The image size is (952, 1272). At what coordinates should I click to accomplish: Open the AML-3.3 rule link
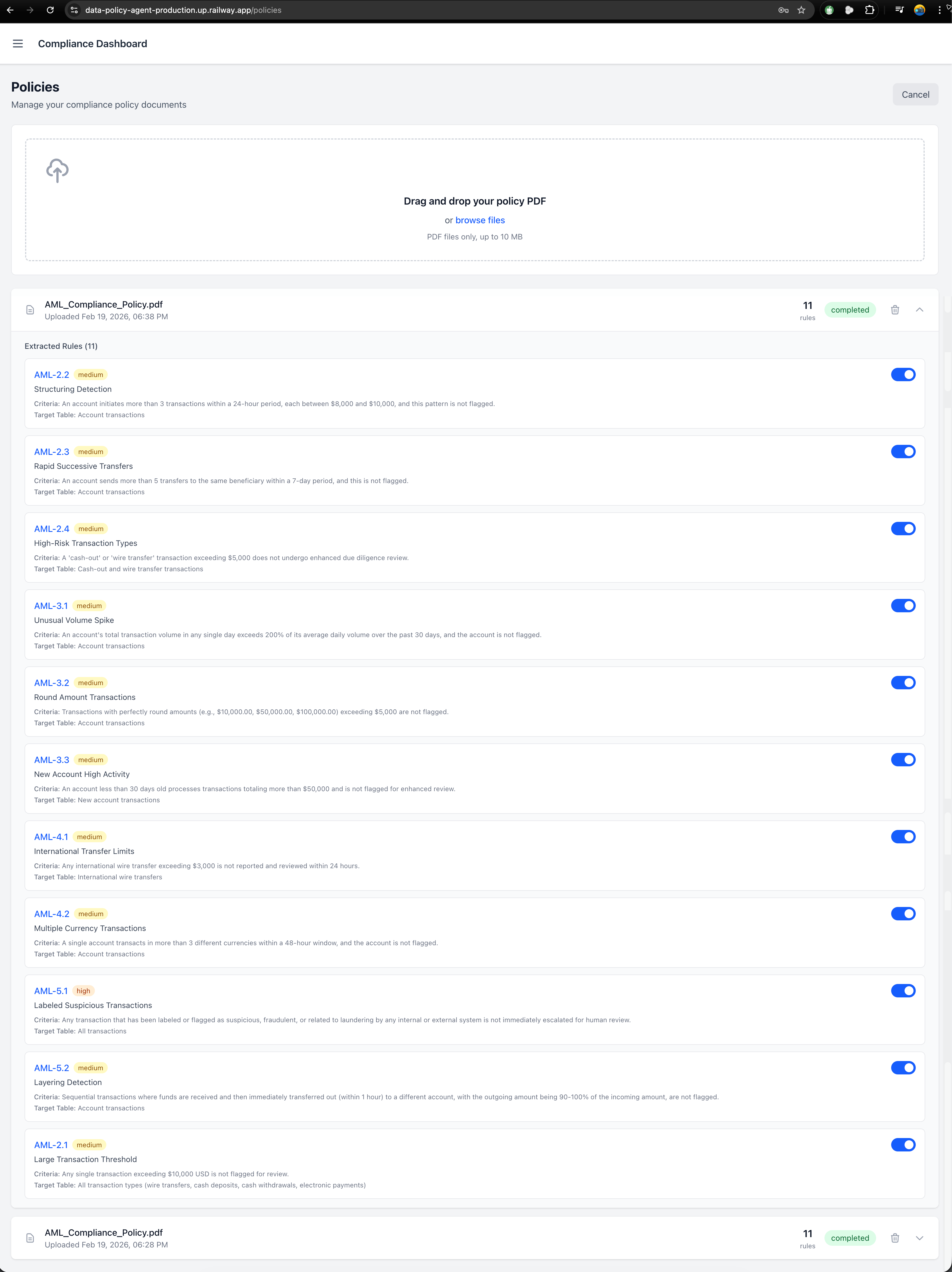[52, 760]
